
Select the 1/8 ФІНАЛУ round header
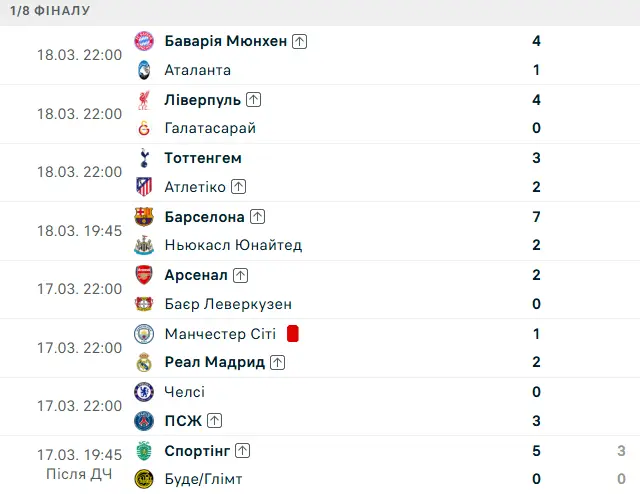coord(50,11)
